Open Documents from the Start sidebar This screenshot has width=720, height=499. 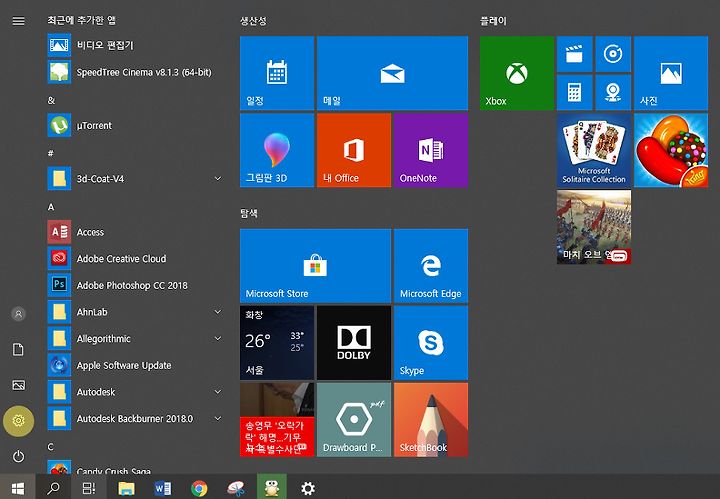[x=18, y=349]
